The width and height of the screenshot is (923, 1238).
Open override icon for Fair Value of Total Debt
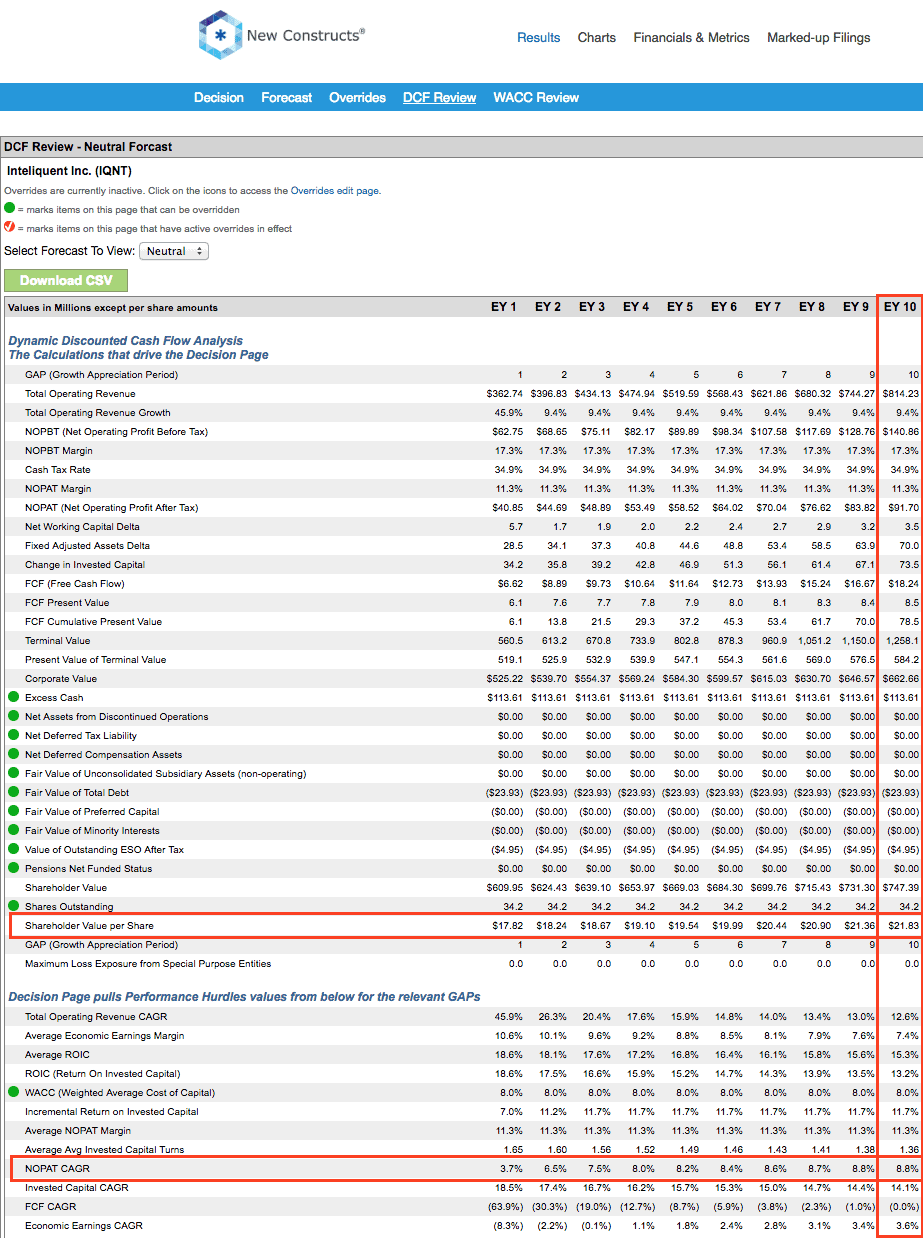click(13, 792)
